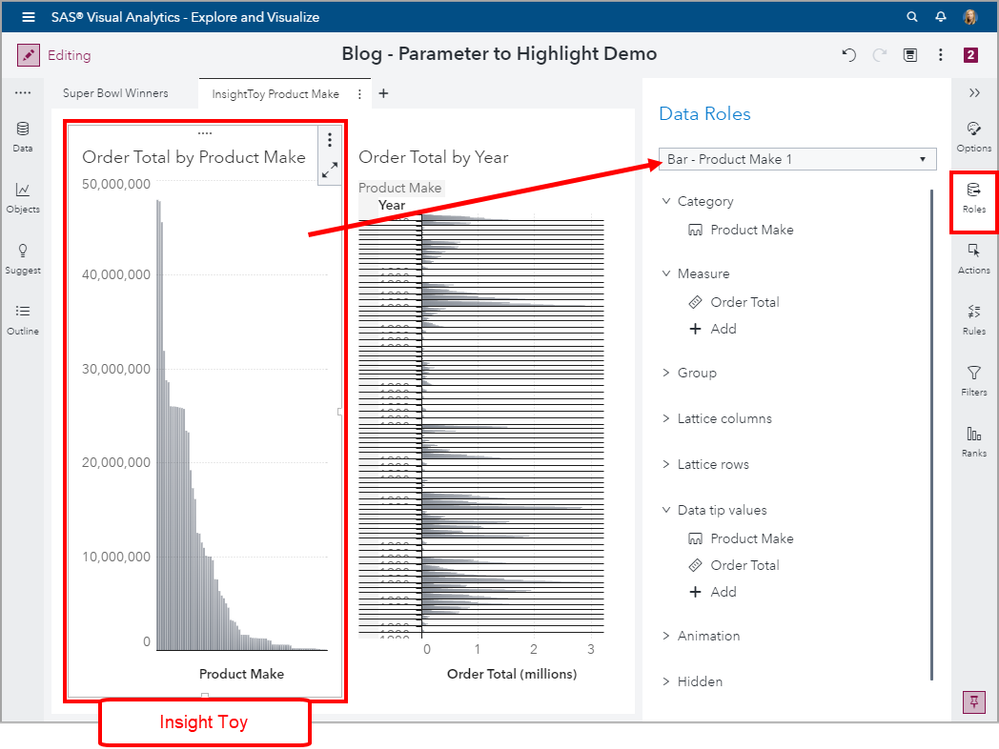Collapse the Category role section
The image size is (999, 749).
coord(666,202)
